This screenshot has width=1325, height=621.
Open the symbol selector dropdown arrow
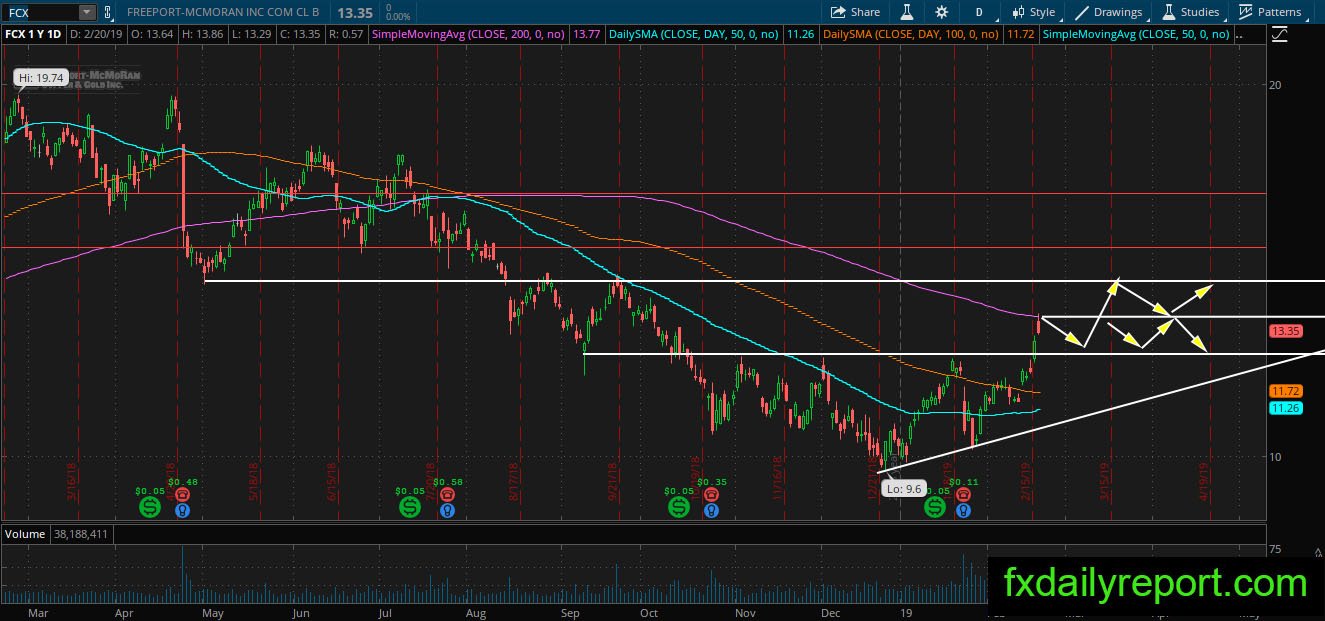point(86,12)
